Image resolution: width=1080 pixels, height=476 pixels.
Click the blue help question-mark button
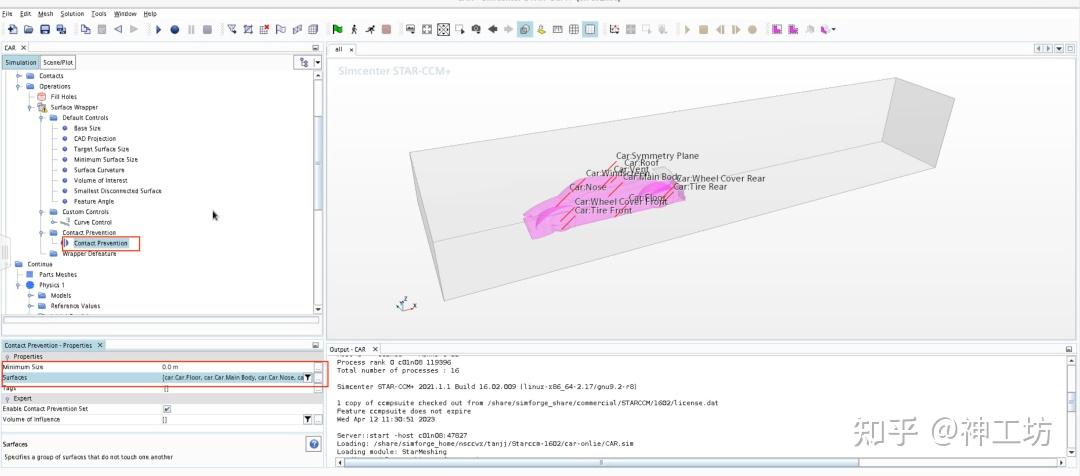[x=313, y=444]
